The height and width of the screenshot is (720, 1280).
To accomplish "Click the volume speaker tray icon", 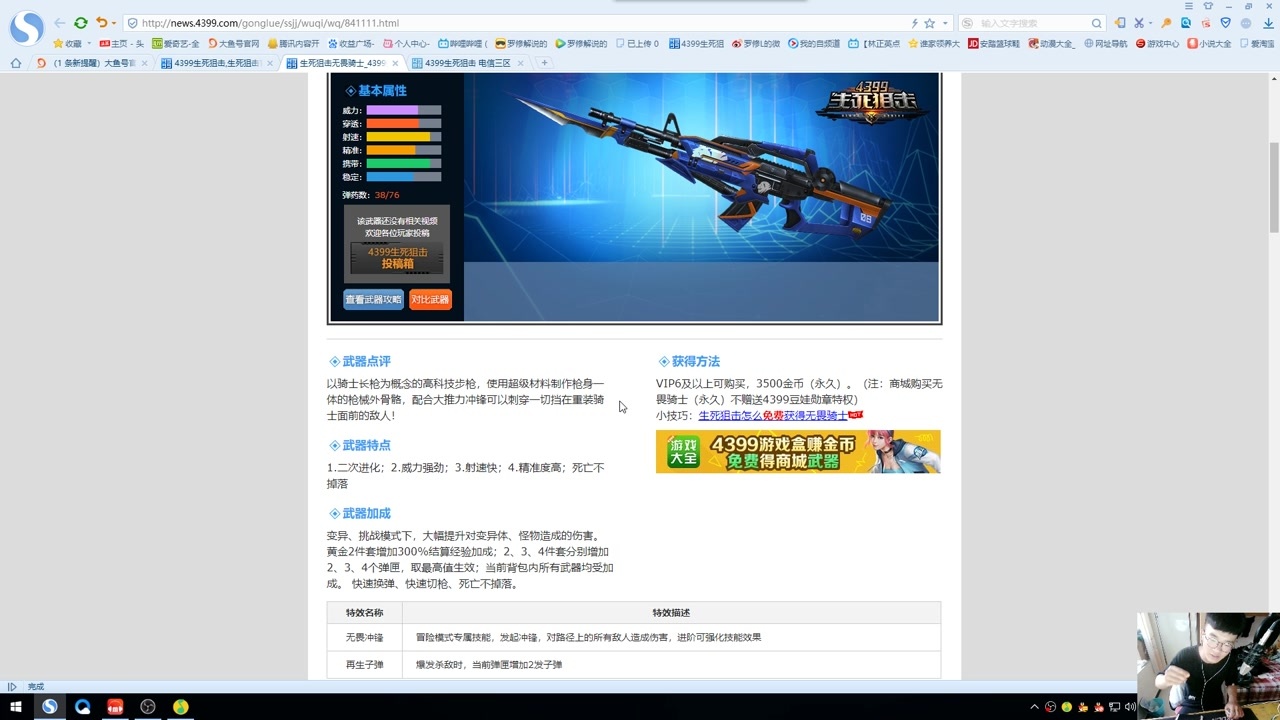I will [x=1129, y=707].
